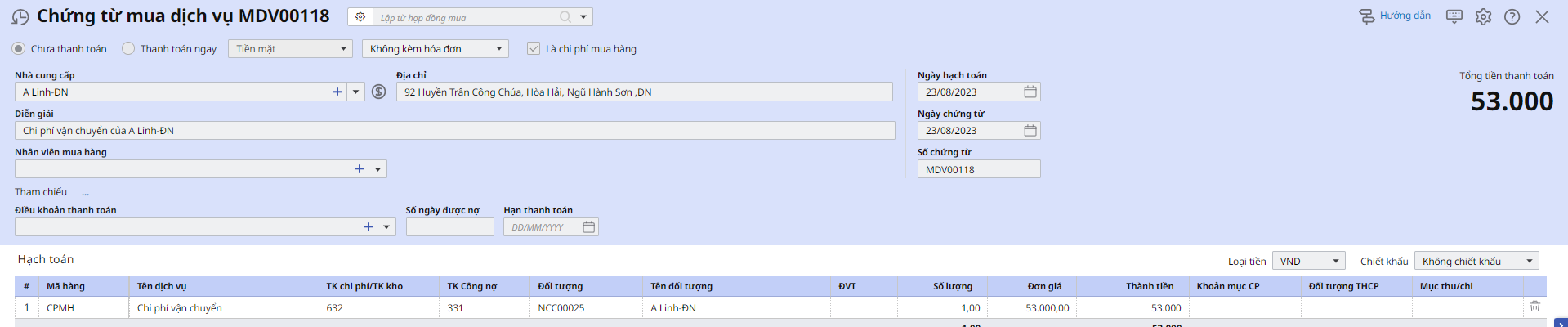This screenshot has width=1568, height=327.
Task: Select Thanh toán ngay radio option
Action: click(x=128, y=49)
